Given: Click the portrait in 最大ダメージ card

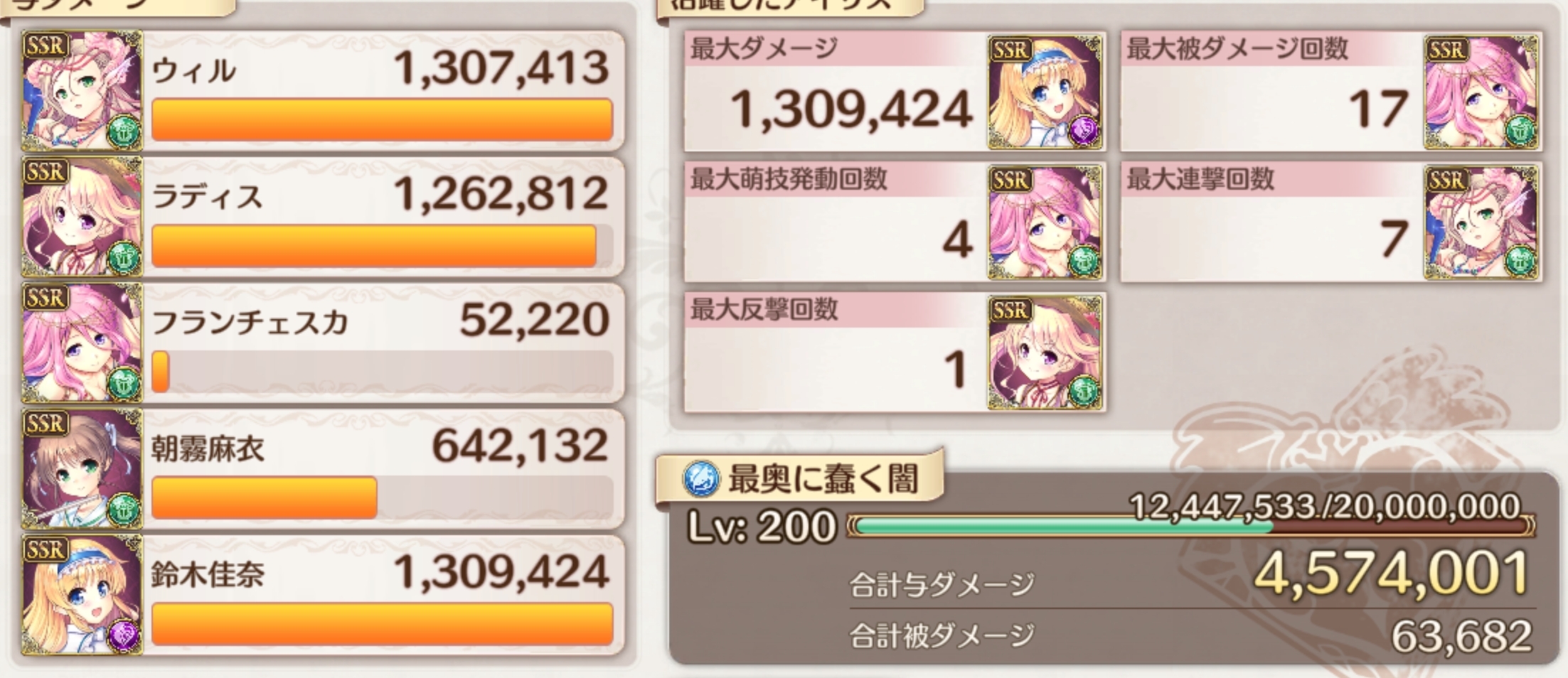Looking at the screenshot, I should (1045, 92).
